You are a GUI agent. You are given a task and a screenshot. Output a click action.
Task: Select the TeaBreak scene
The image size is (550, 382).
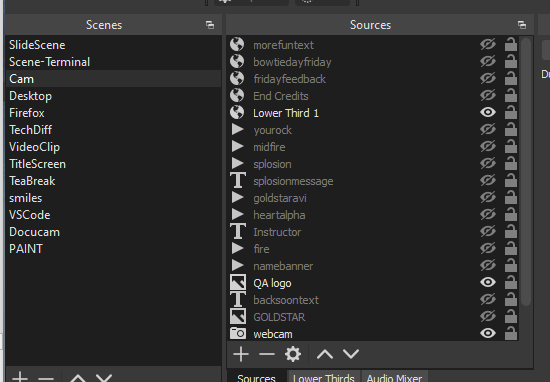click(114, 181)
